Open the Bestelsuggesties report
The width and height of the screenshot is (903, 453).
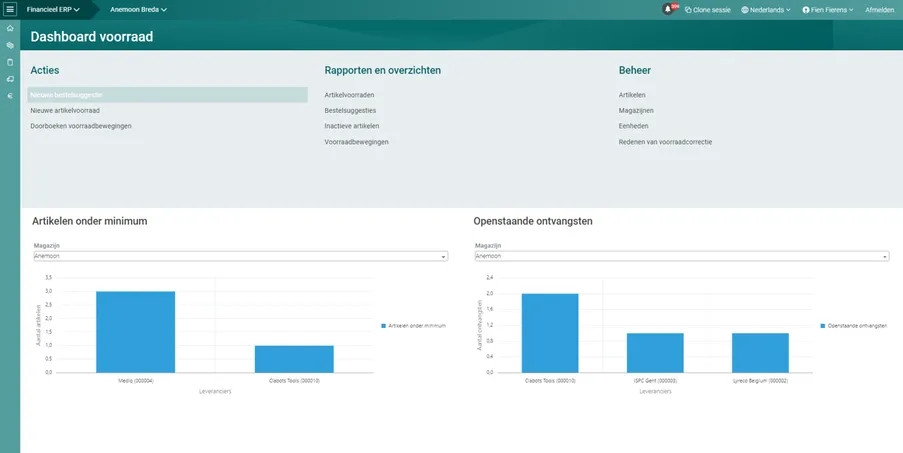[350, 111]
